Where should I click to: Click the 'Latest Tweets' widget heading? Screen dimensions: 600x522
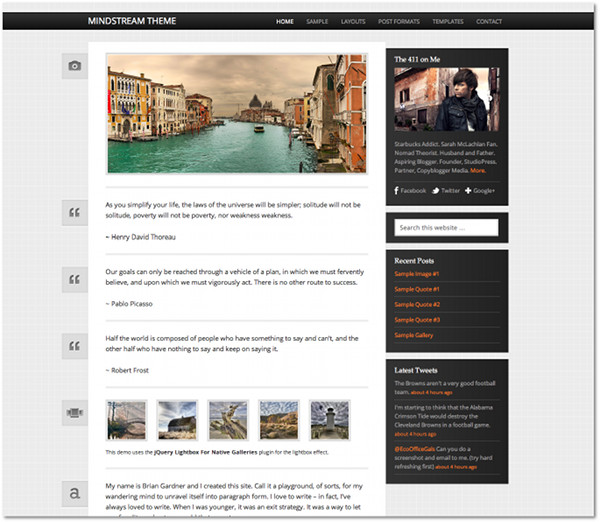click(x=416, y=370)
